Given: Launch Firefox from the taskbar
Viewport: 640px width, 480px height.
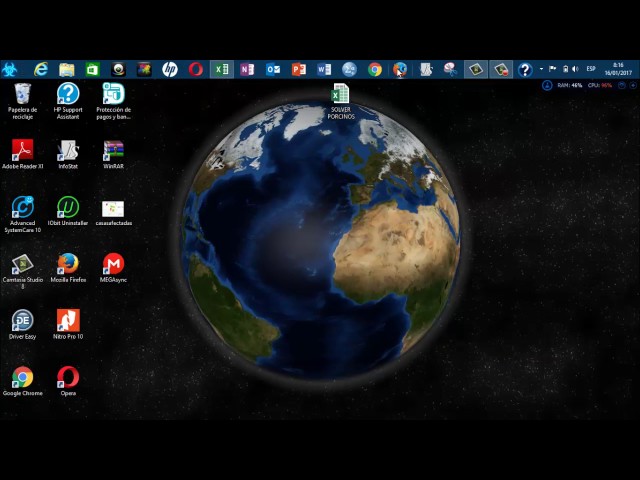Looking at the screenshot, I should point(400,69).
